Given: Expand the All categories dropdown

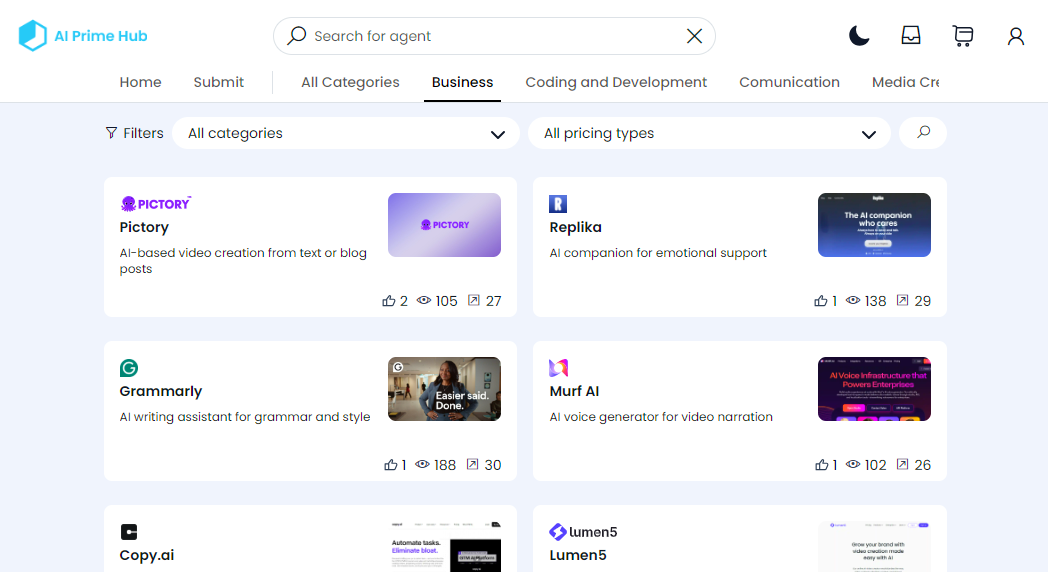Looking at the screenshot, I should tap(346, 133).
